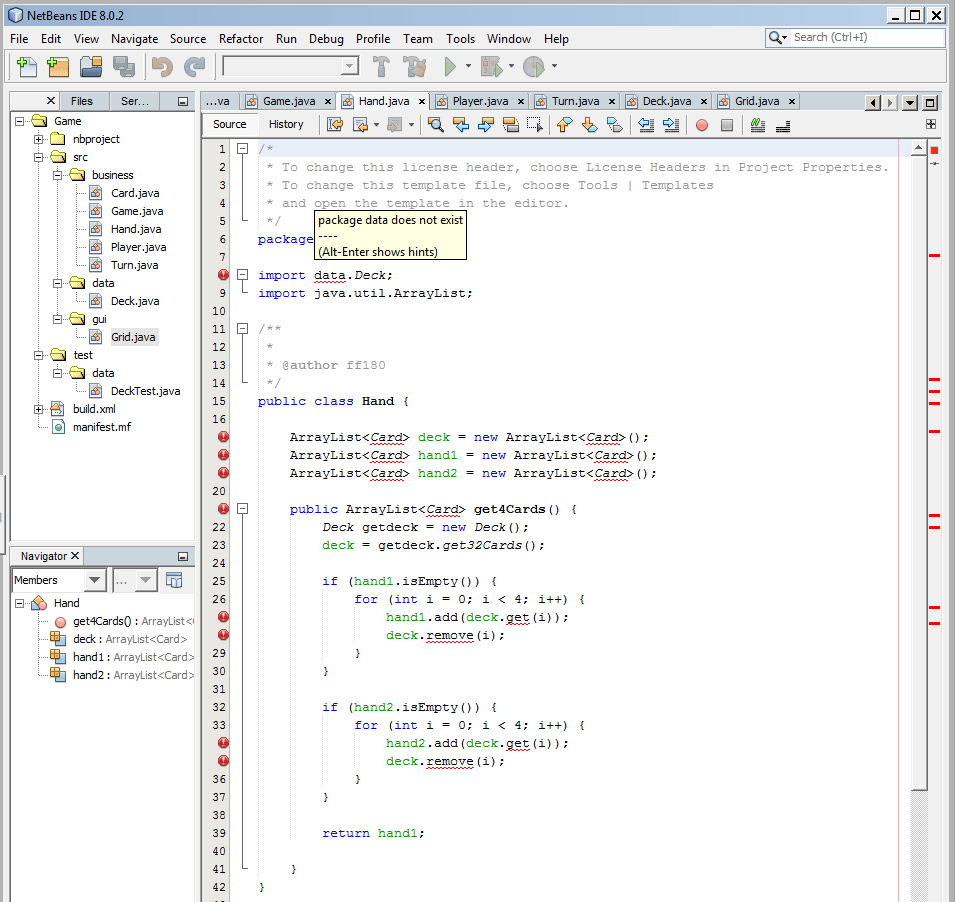Click the Open Project toolbar icon
Image resolution: width=955 pixels, height=902 pixels.
pos(91,67)
